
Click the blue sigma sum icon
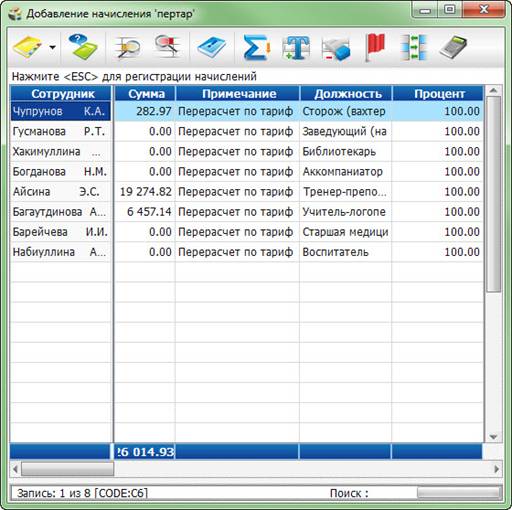256,47
